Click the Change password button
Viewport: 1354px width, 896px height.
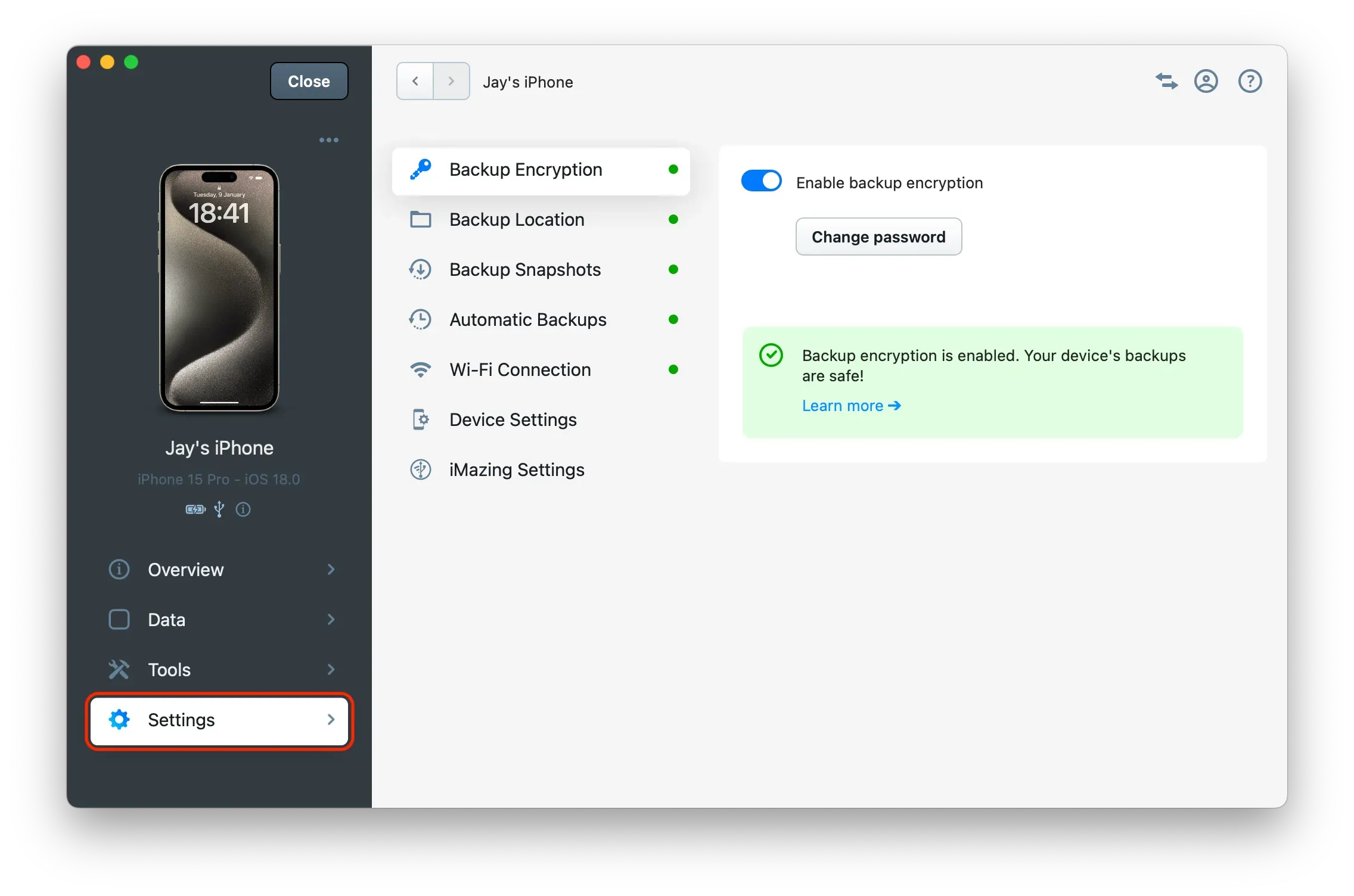coord(878,237)
